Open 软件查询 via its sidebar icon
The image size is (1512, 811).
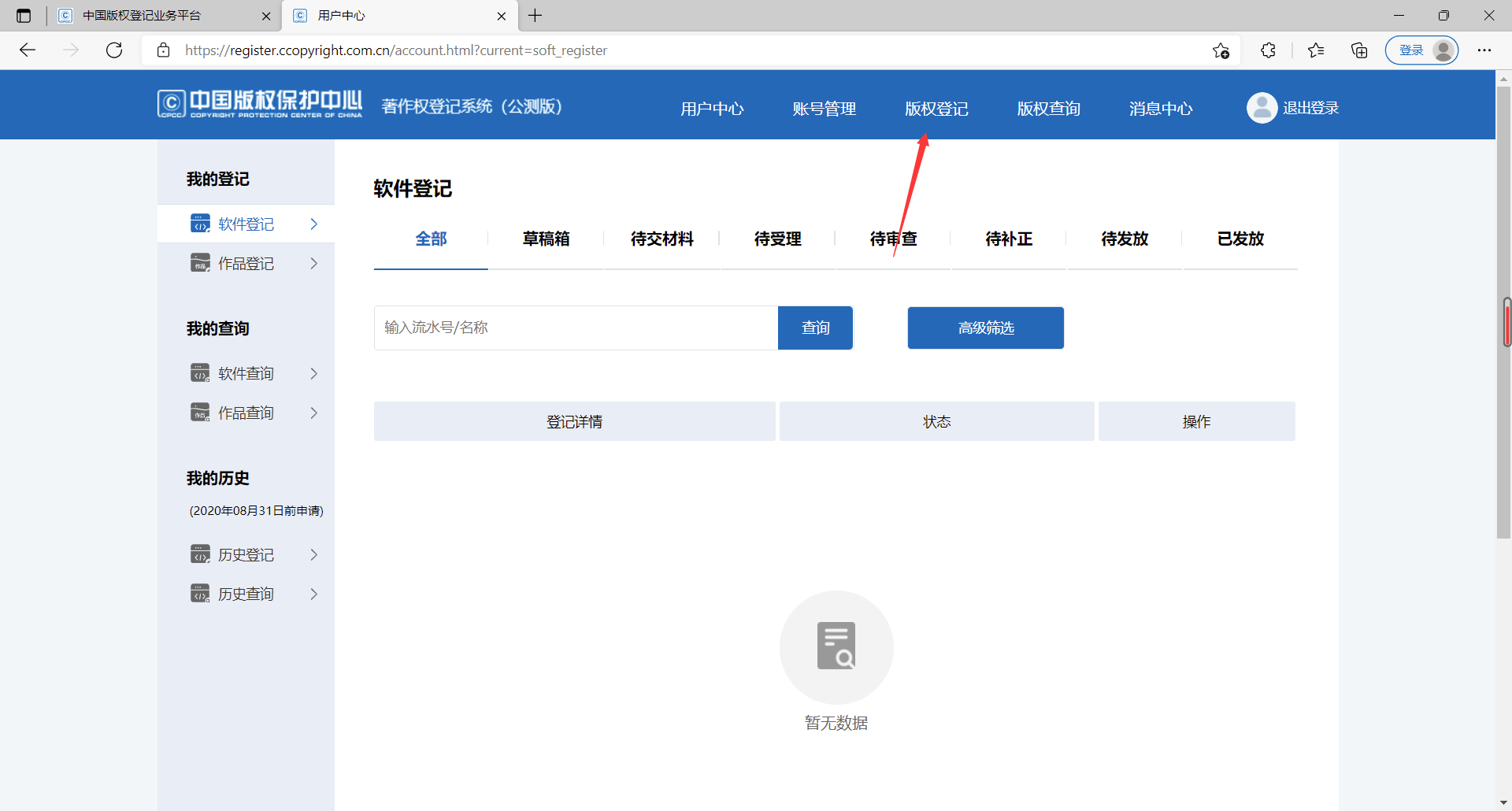tap(199, 372)
